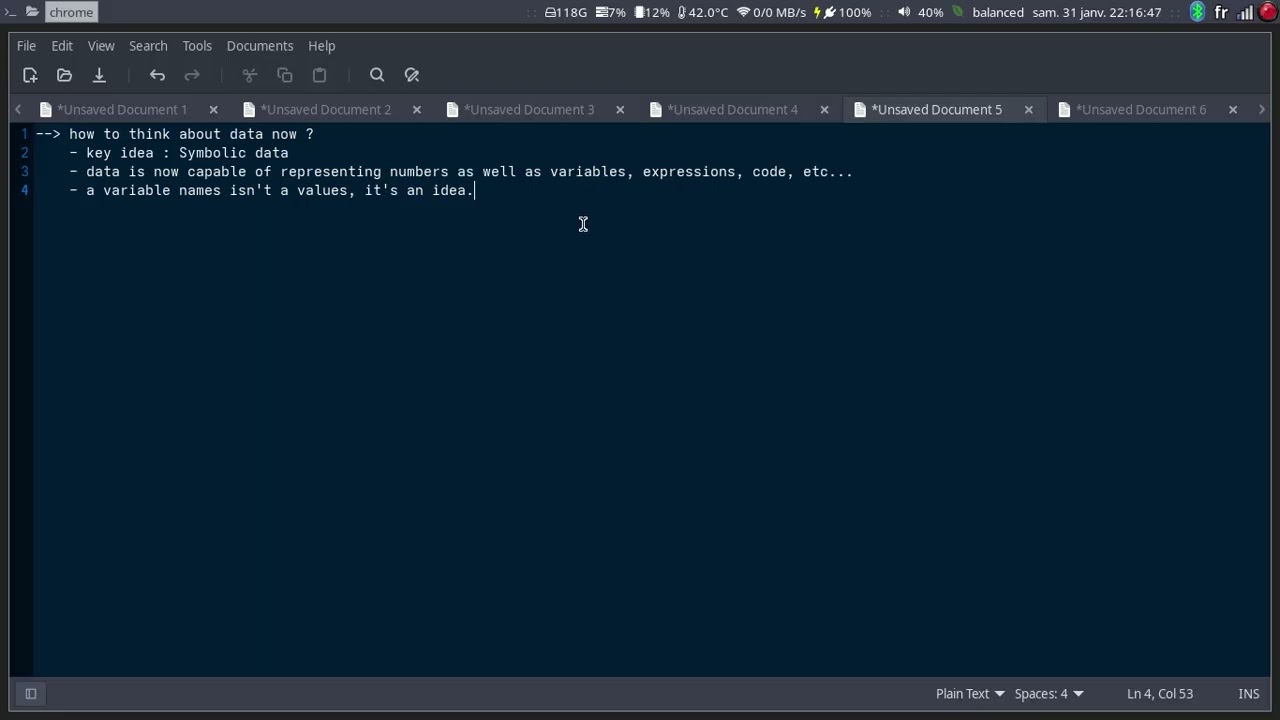Screen dimensions: 1280x720
Task: Toggle the INS insert mode indicator
Action: (x=1249, y=693)
